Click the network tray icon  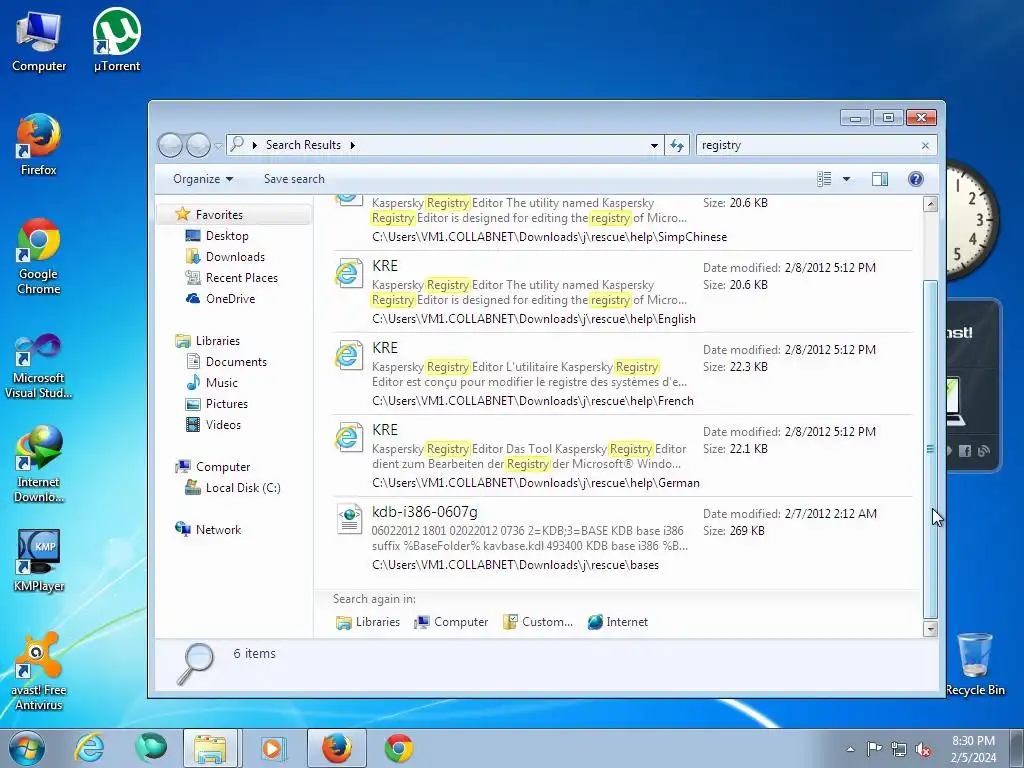pyautogui.click(x=899, y=749)
